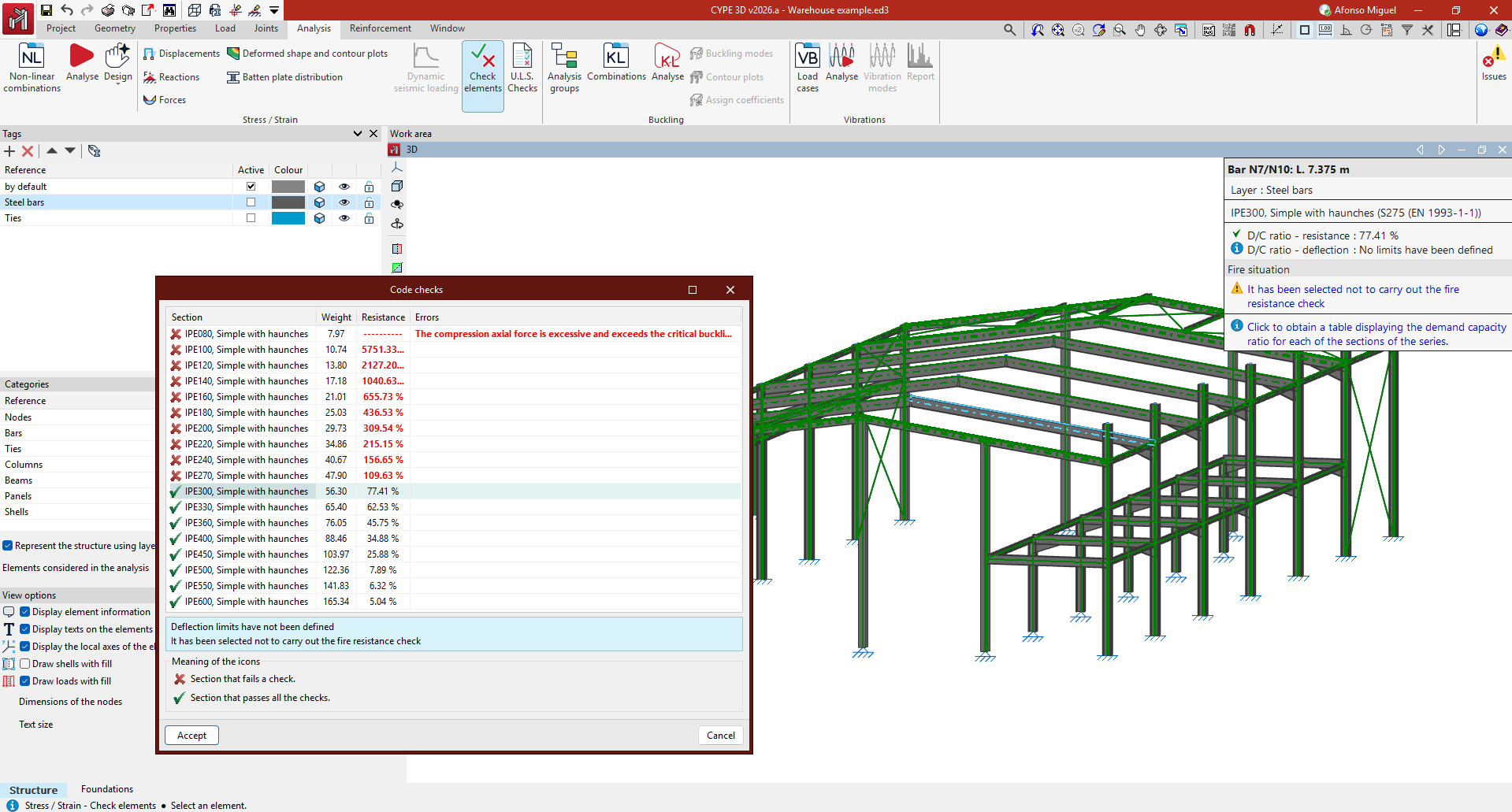Add a new tag with plus icon
The image size is (1512, 812).
(9, 151)
